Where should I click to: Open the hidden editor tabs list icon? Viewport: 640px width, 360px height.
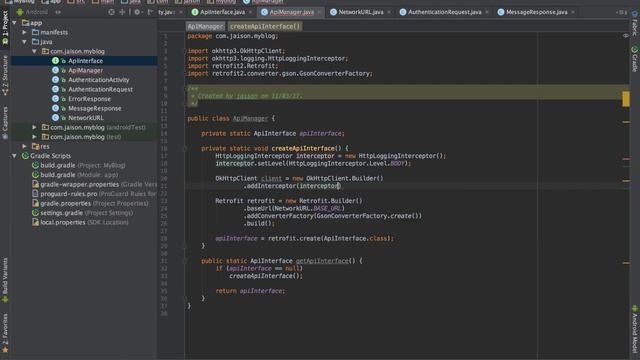(622, 12)
